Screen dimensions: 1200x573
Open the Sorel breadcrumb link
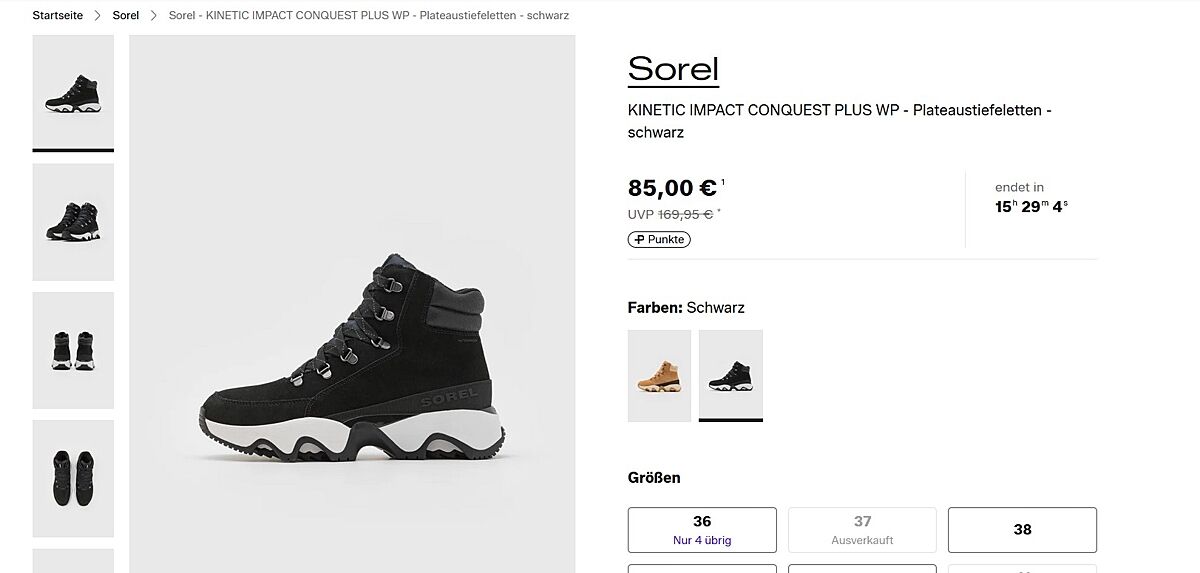[126, 16]
